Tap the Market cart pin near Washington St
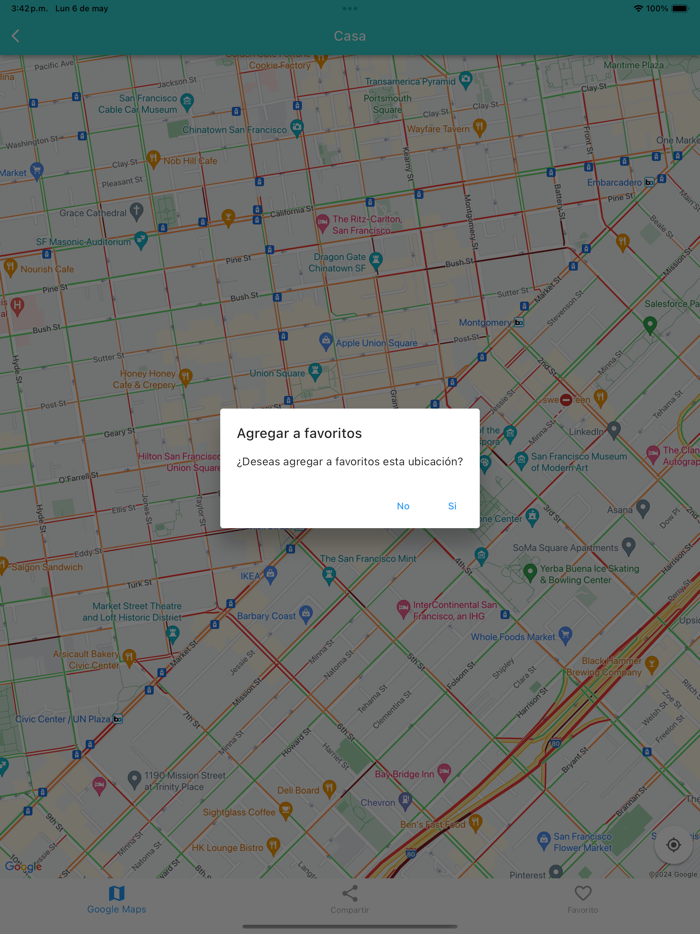This screenshot has width=700, height=934. pos(37,172)
